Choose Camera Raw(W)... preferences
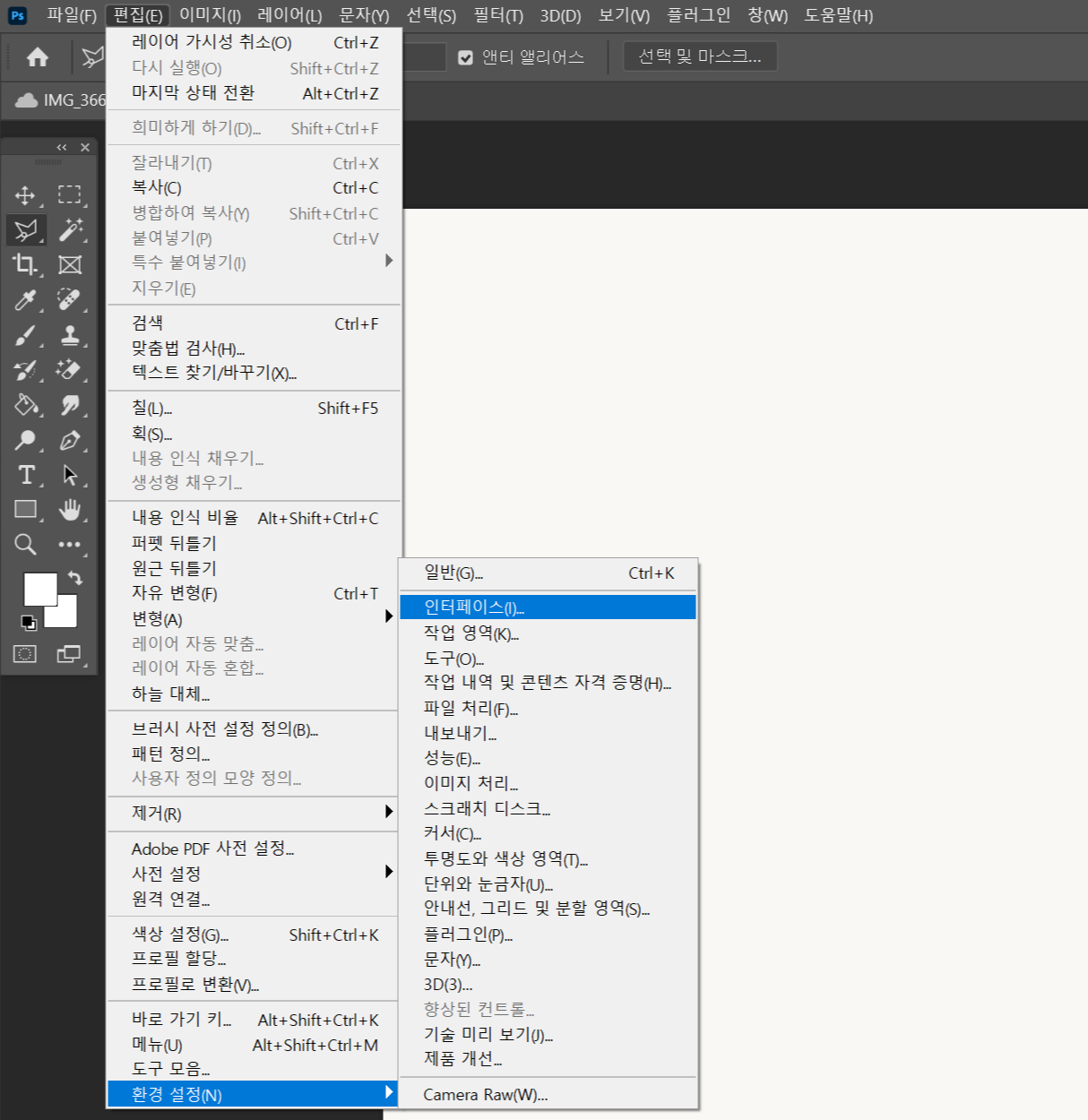This screenshot has width=1088, height=1120. (x=548, y=1094)
